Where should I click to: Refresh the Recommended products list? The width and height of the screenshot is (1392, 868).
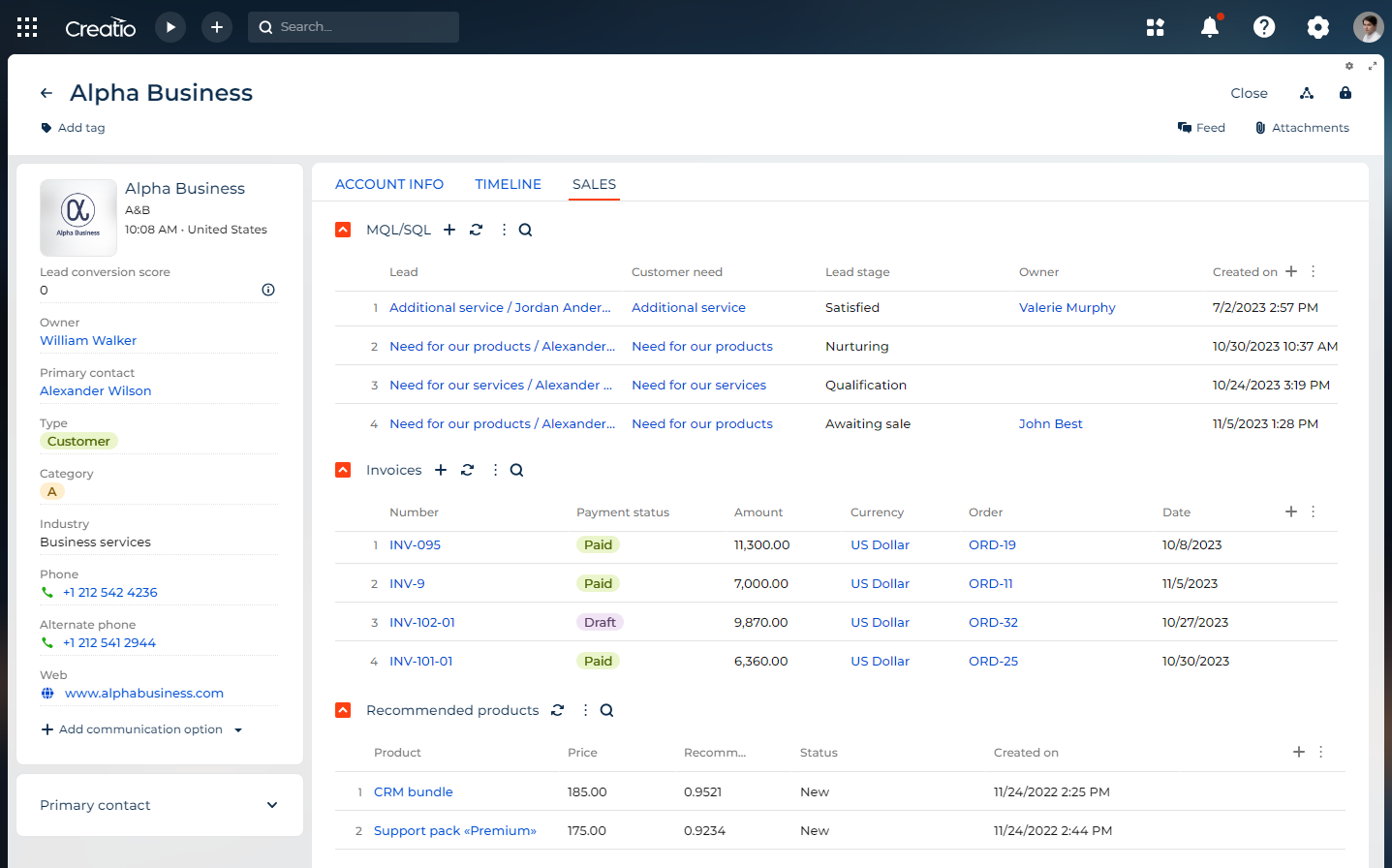[x=557, y=710]
